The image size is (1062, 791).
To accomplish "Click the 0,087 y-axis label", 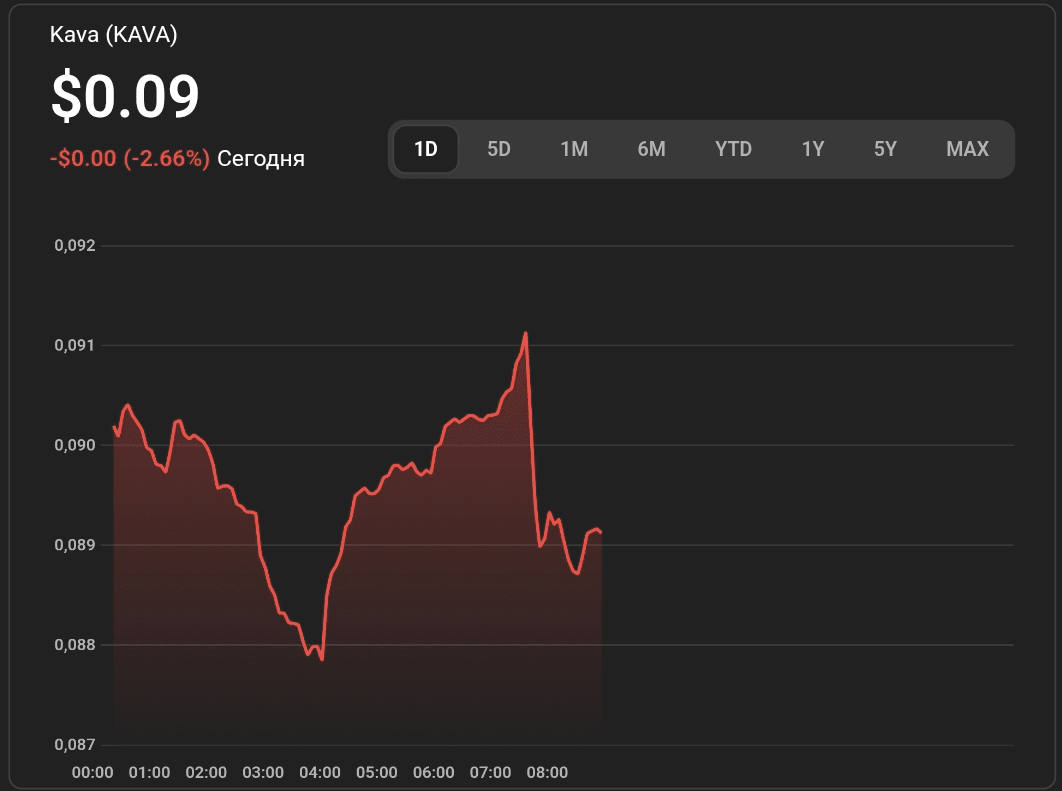I will coord(75,744).
